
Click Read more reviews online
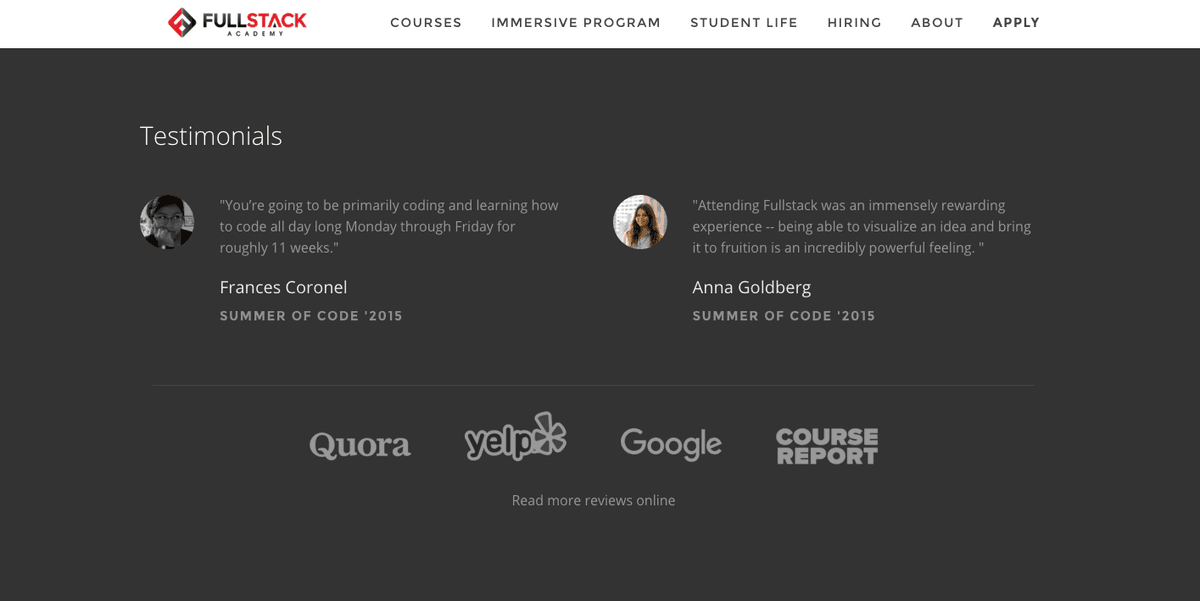[593, 500]
